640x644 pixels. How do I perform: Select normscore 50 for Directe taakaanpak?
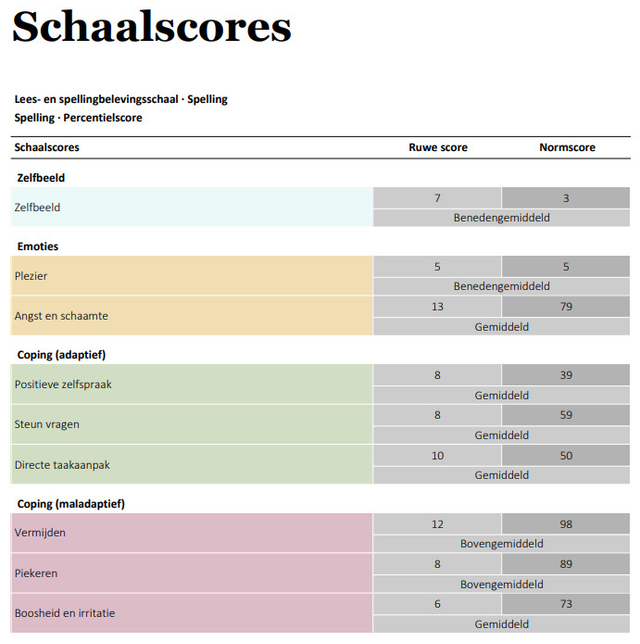click(566, 455)
